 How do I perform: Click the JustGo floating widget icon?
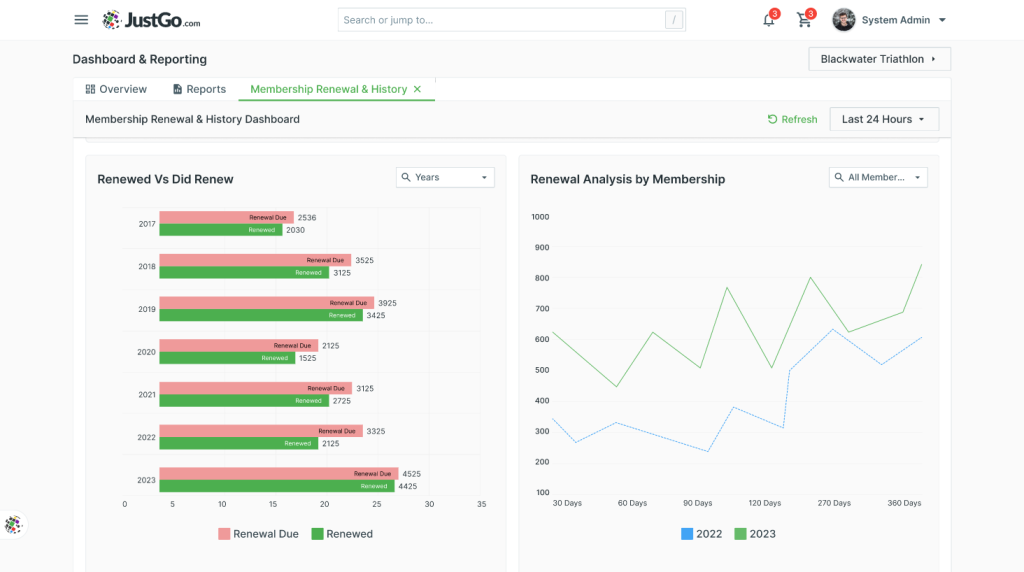(x=14, y=524)
